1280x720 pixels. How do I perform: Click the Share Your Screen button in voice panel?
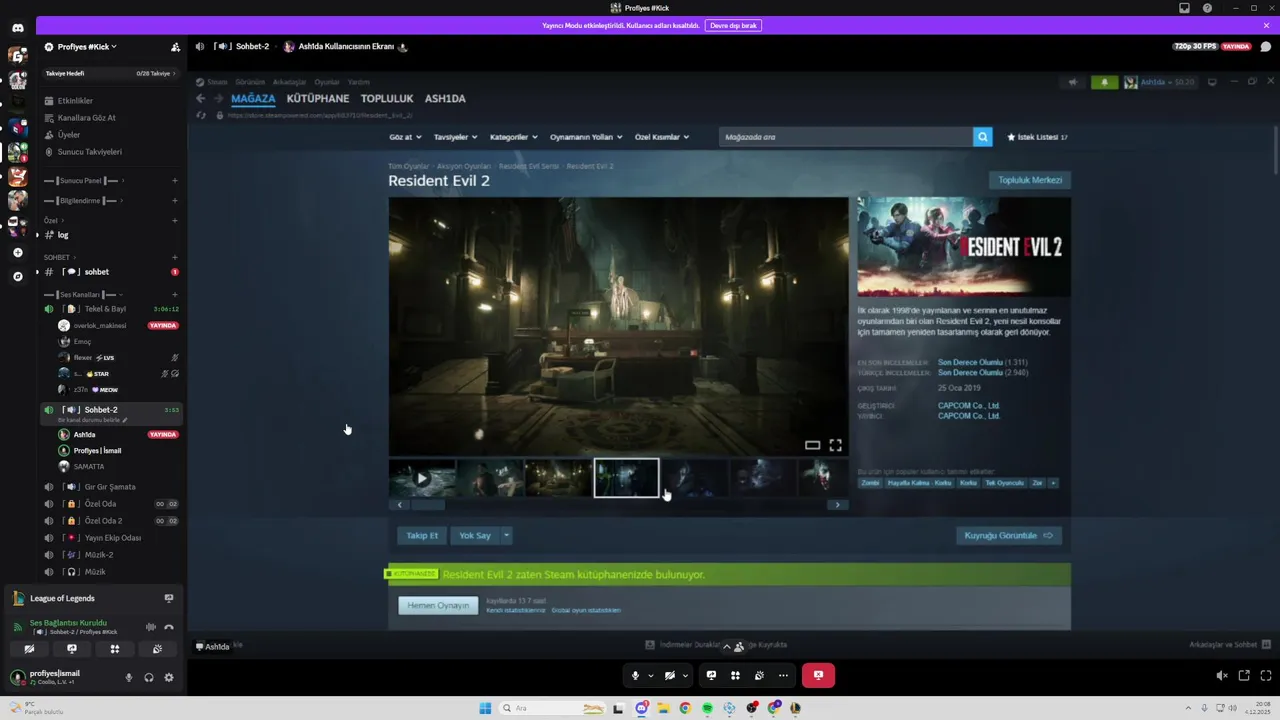[71, 649]
